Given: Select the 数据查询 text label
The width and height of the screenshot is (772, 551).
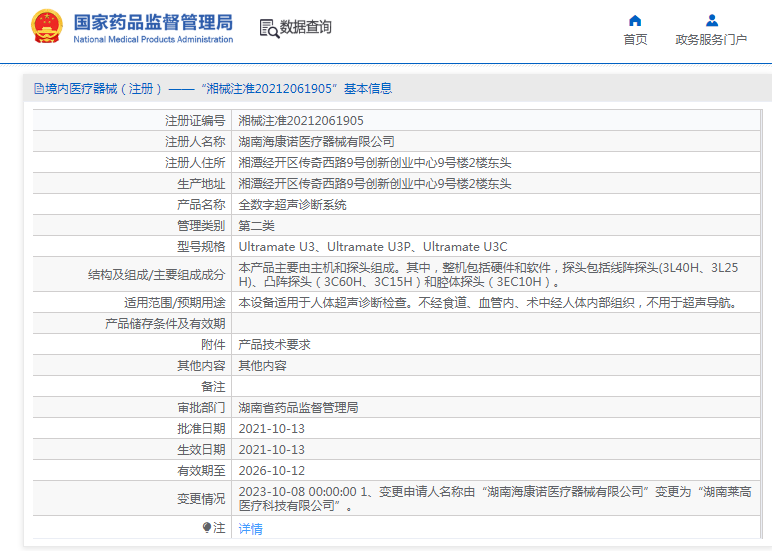Looking at the screenshot, I should click(306, 28).
